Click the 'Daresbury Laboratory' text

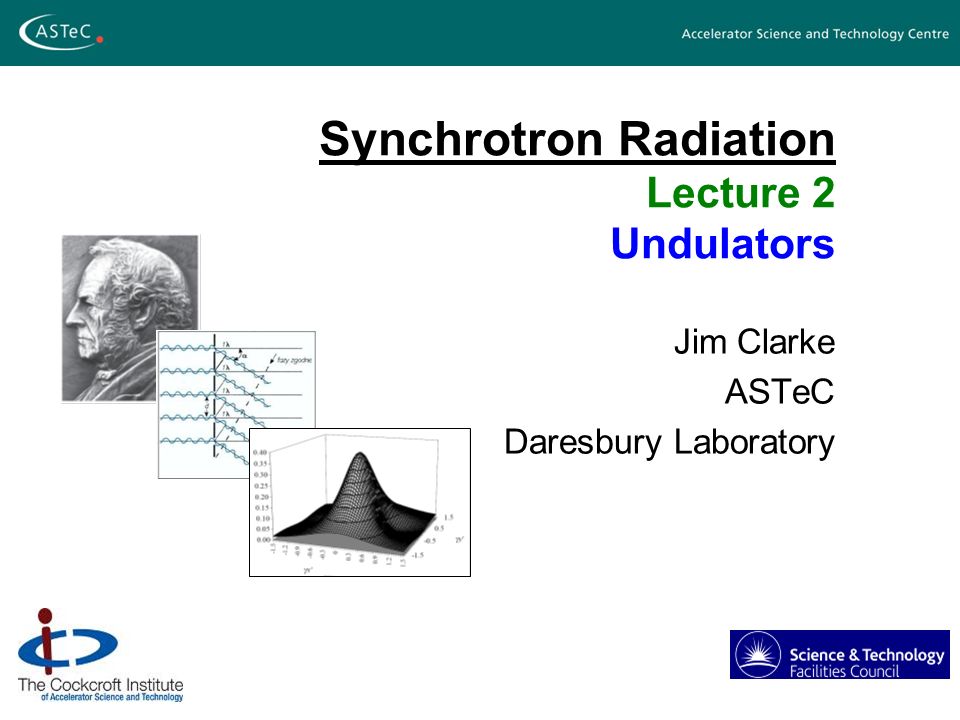669,443
